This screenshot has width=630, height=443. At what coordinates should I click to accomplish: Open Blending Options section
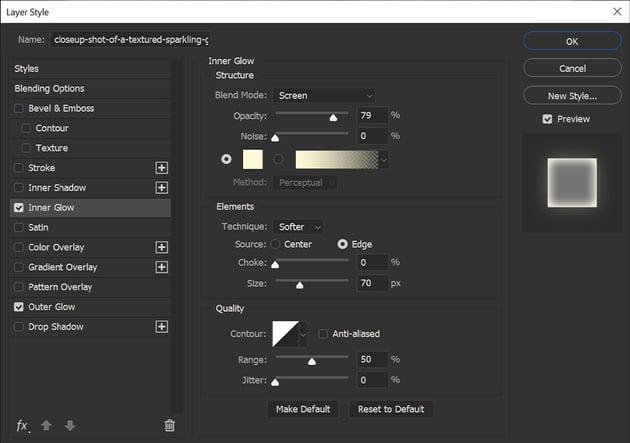click(90, 88)
